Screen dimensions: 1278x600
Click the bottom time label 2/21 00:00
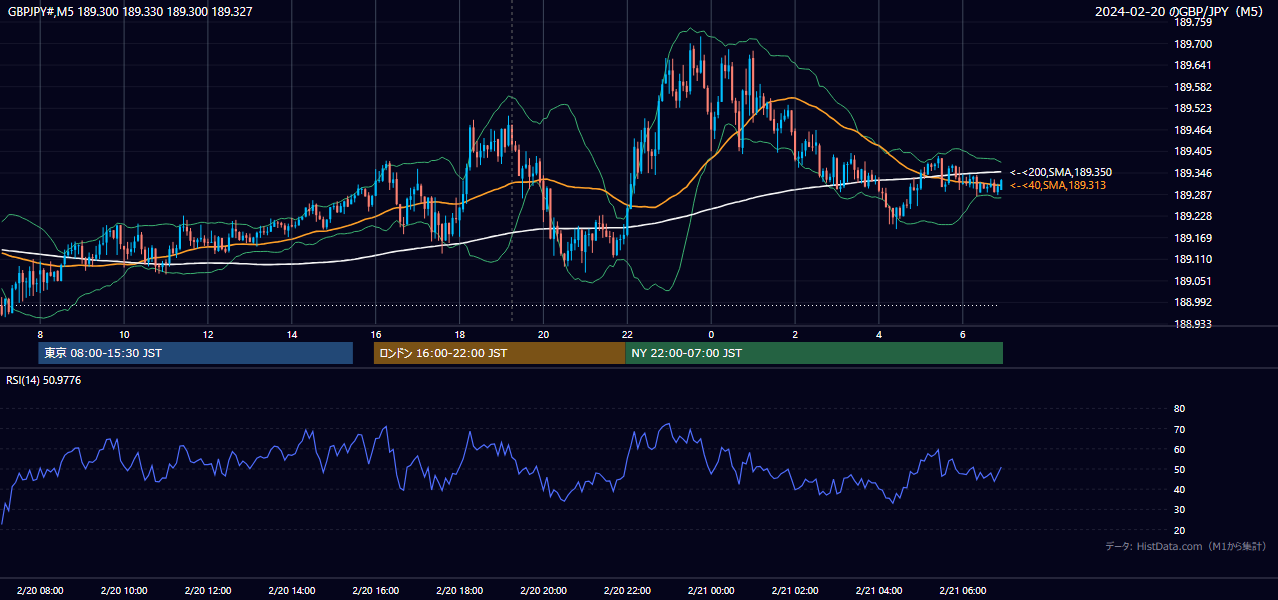[x=711, y=591]
